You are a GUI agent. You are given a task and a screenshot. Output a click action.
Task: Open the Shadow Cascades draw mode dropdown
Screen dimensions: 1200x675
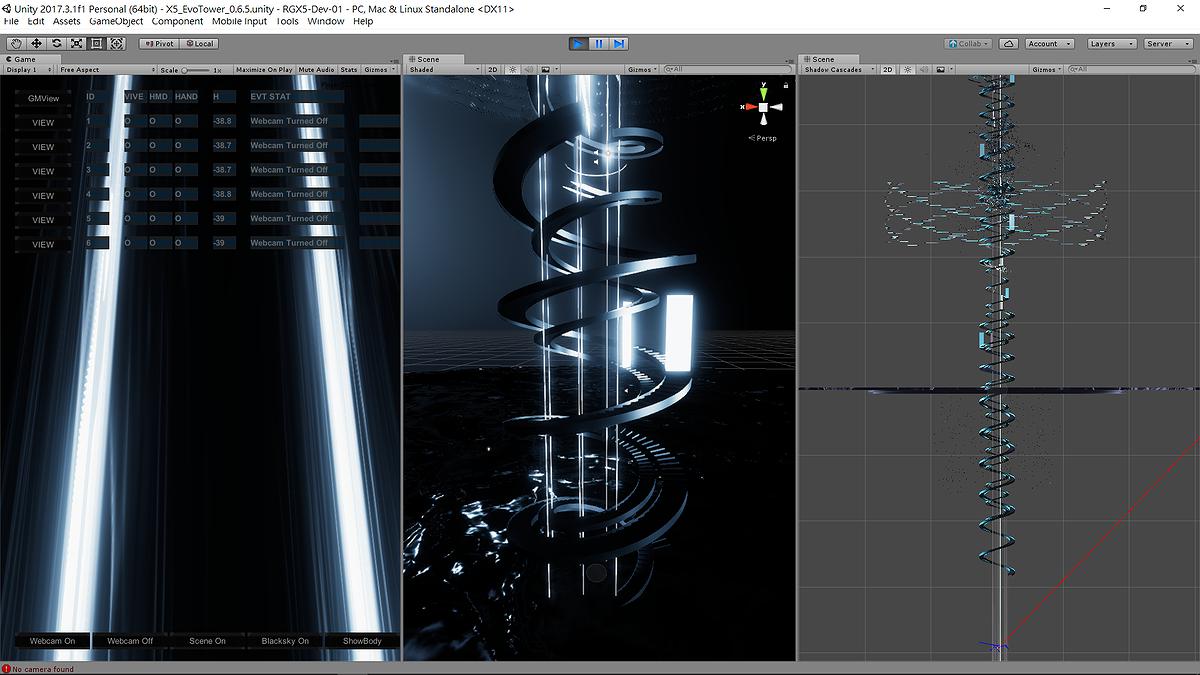839,70
